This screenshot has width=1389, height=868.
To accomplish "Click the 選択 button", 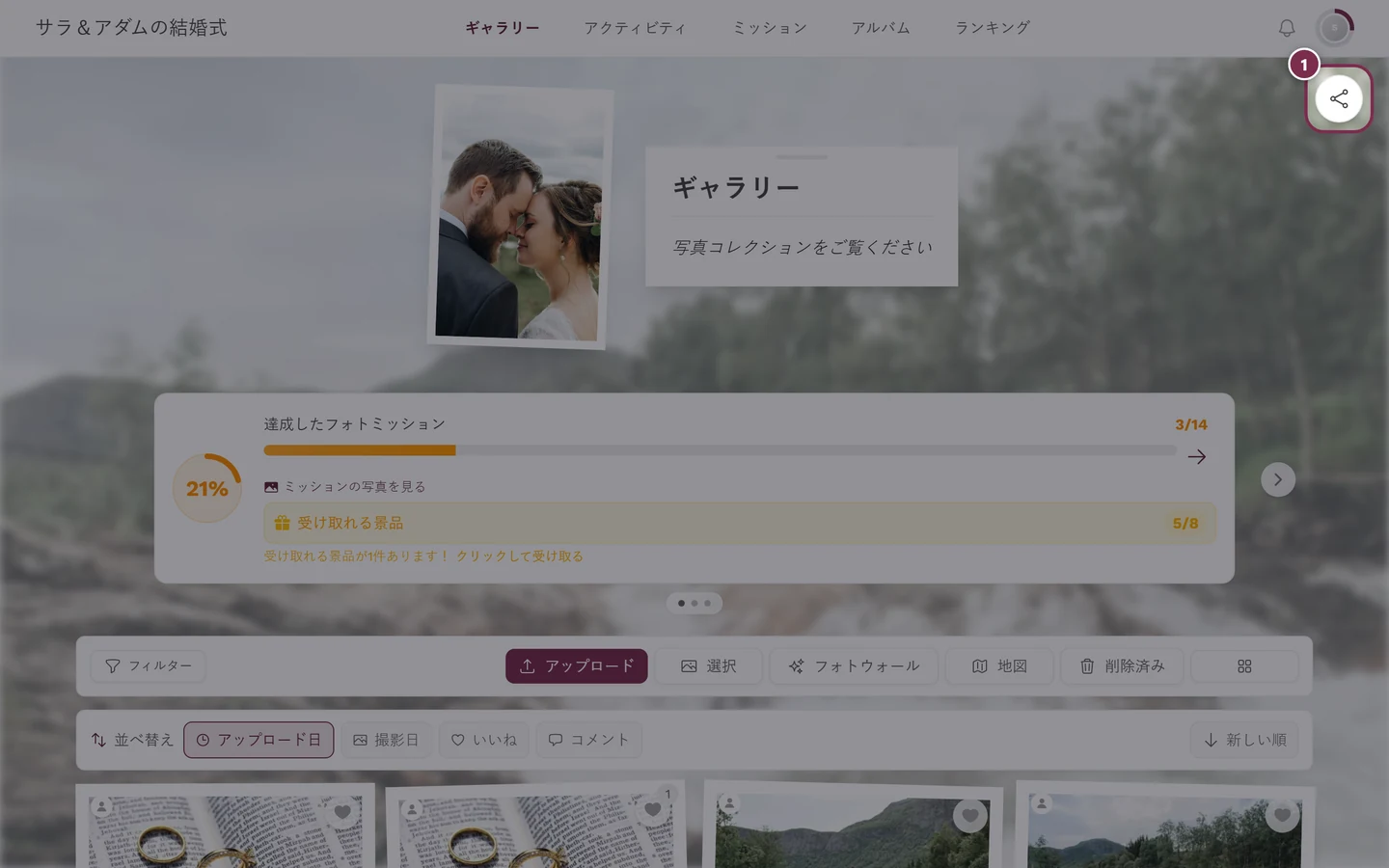I will 709,666.
